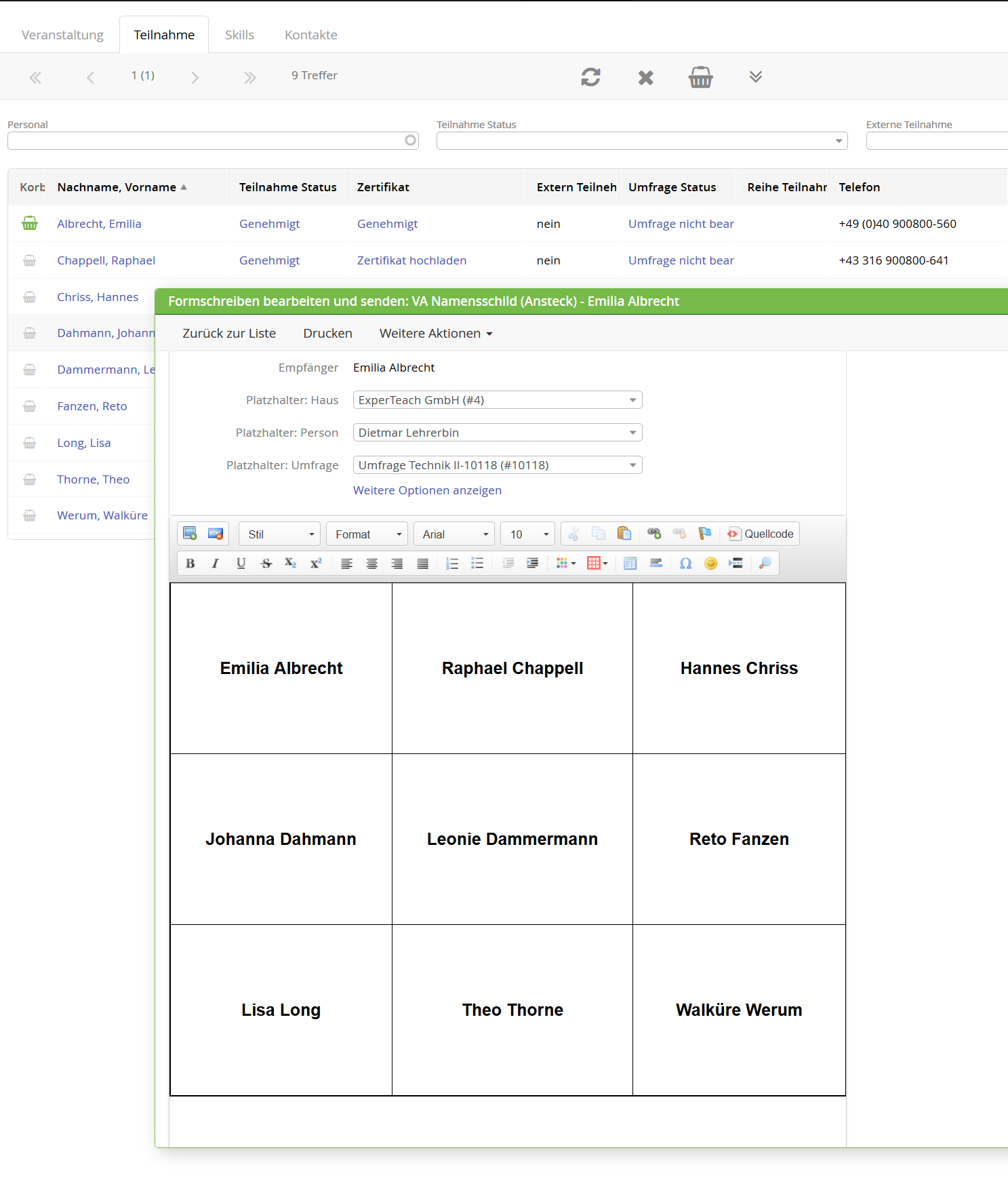Insert bulleted list icon
This screenshot has height=1186, width=1008.
[477, 563]
